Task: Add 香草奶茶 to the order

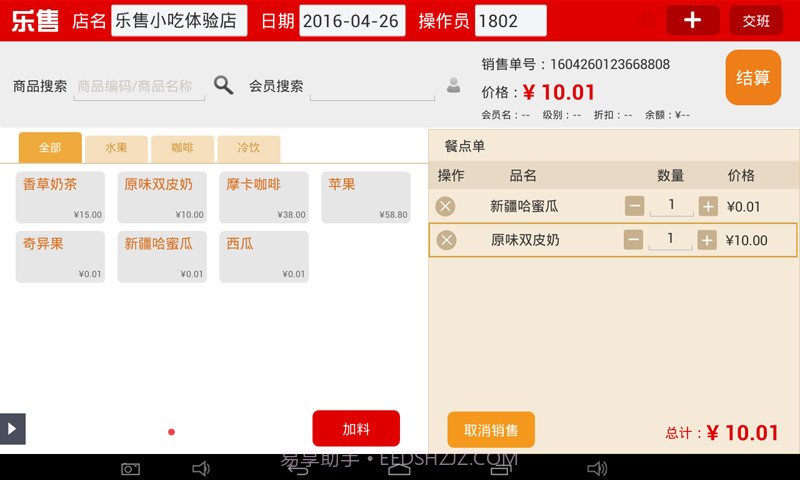Action: [x=60, y=197]
